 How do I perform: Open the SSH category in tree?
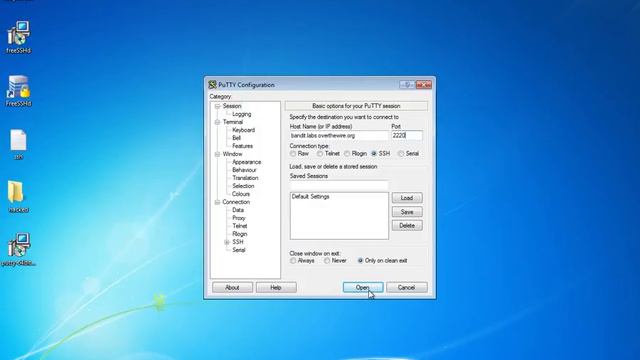(238, 242)
